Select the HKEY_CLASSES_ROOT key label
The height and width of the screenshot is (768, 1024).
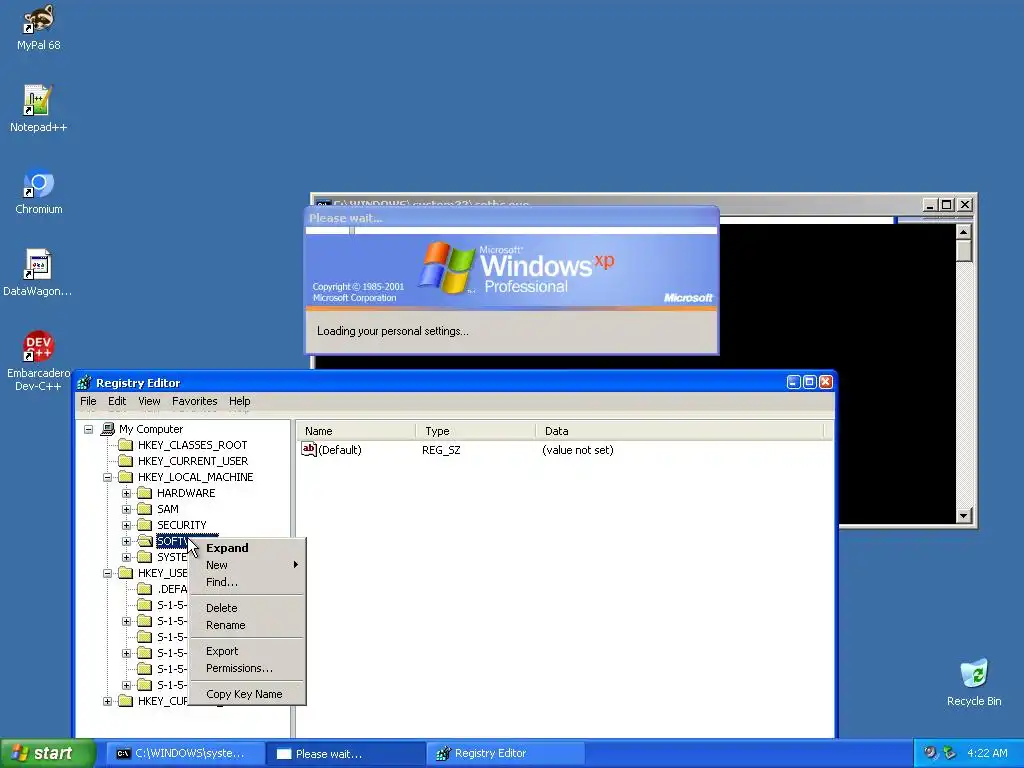192,445
